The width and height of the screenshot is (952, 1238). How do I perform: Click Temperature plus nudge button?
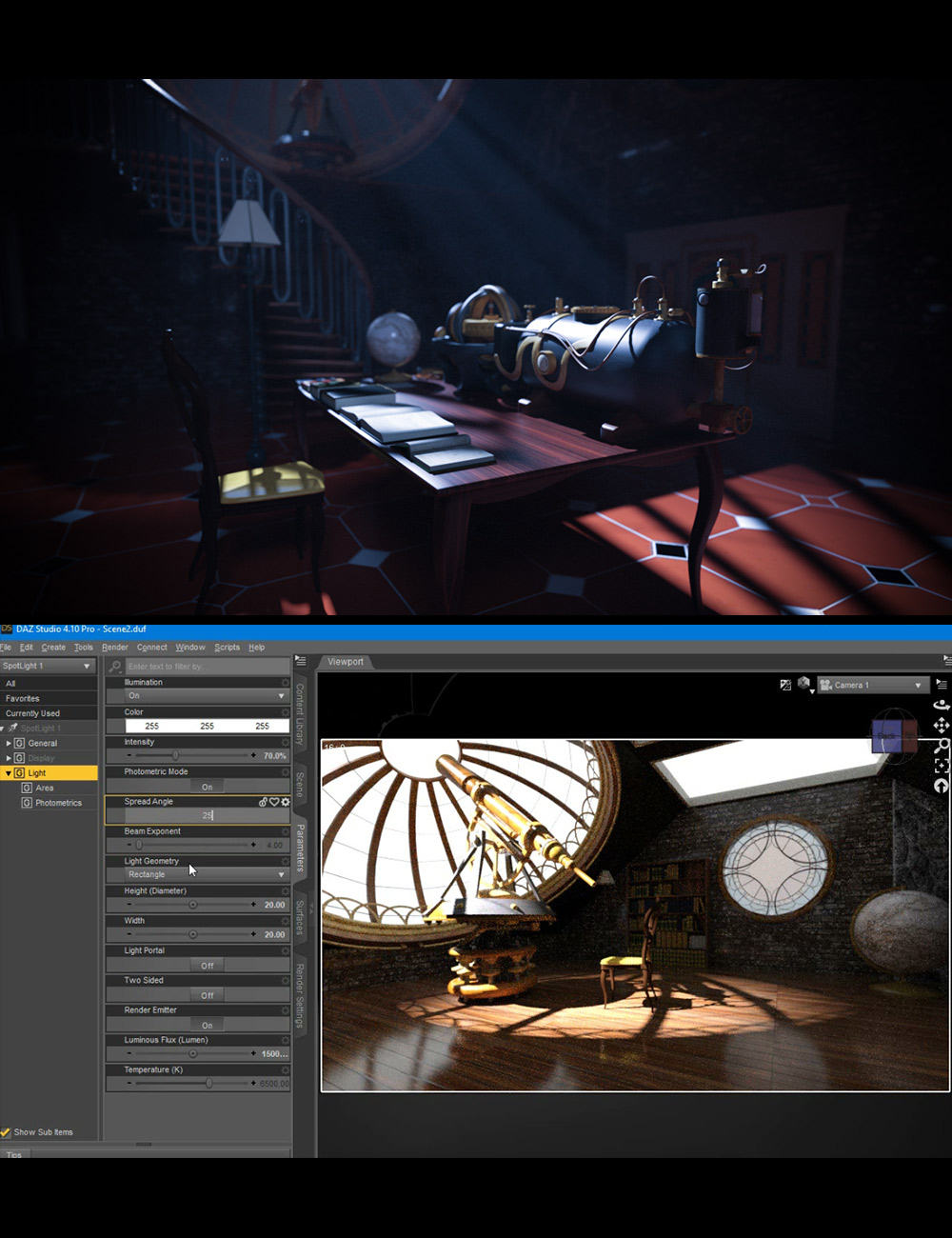click(253, 1084)
